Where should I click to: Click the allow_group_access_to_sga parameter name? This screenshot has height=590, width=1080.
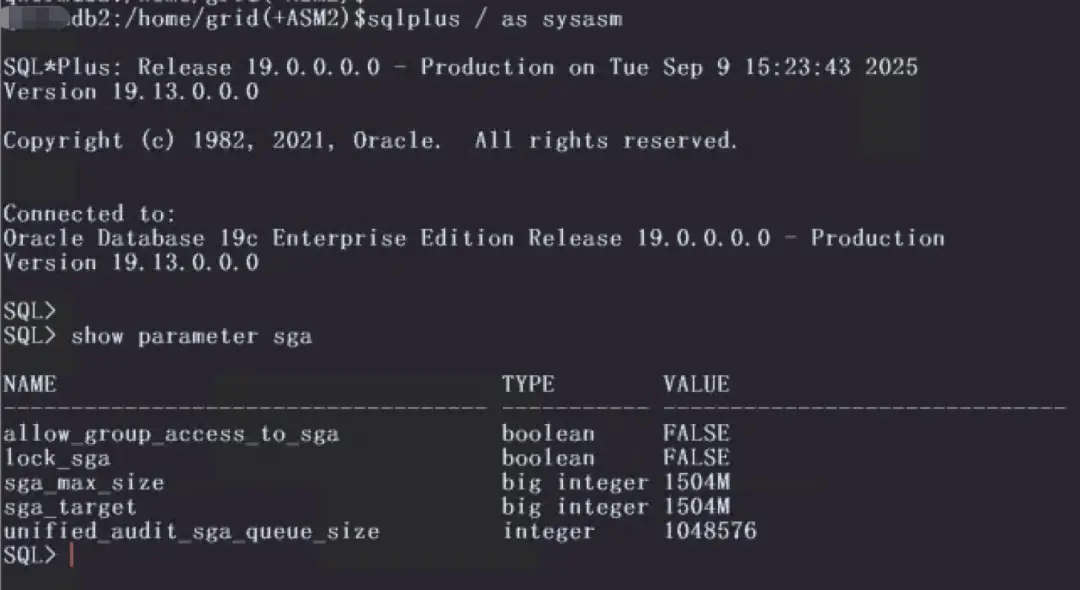coord(171,434)
